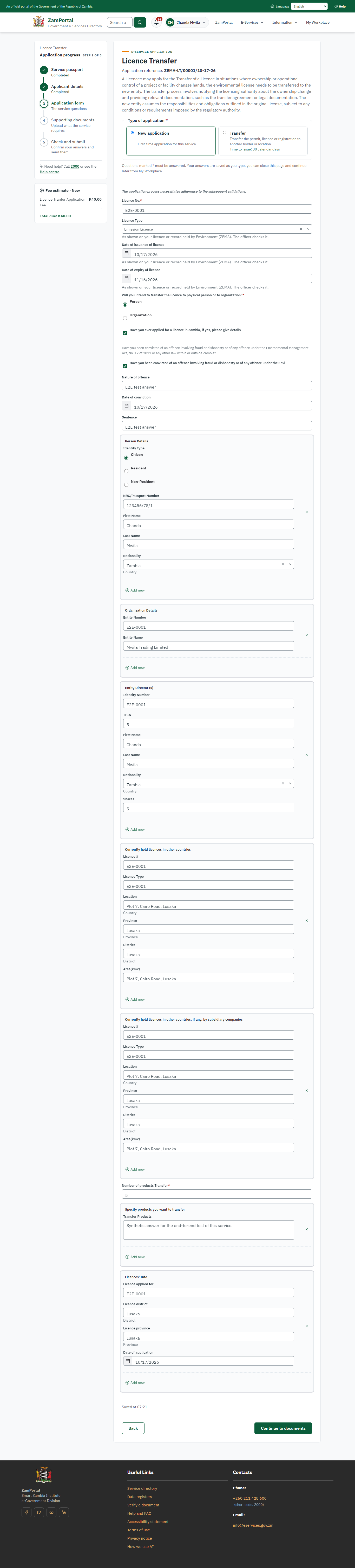Viewport: 355px width, 1568px height.
Task: Open calendar for Date of expiry of licence
Action: (127, 278)
